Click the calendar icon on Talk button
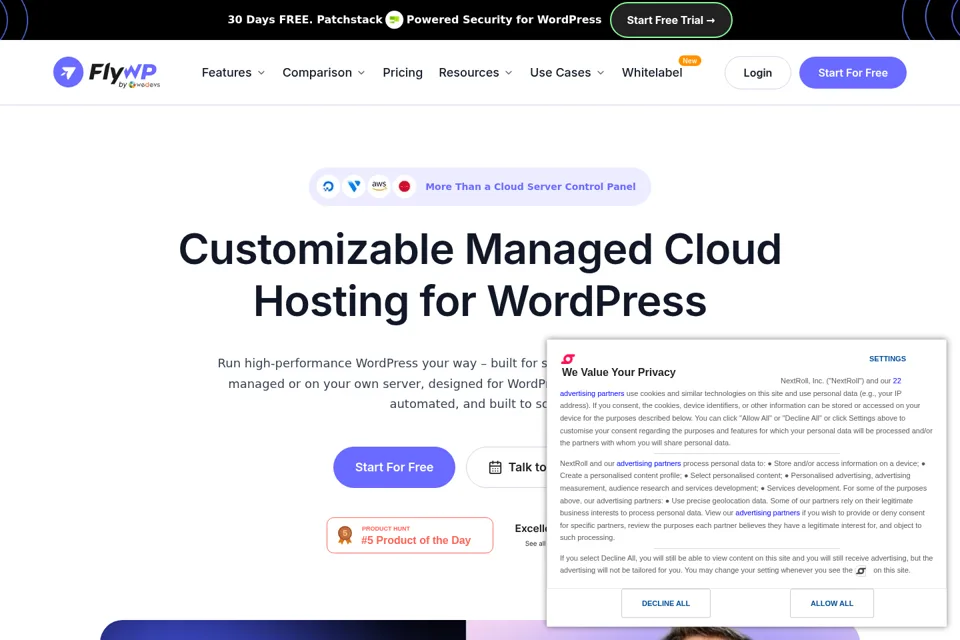This screenshot has width=960, height=640. [495, 467]
